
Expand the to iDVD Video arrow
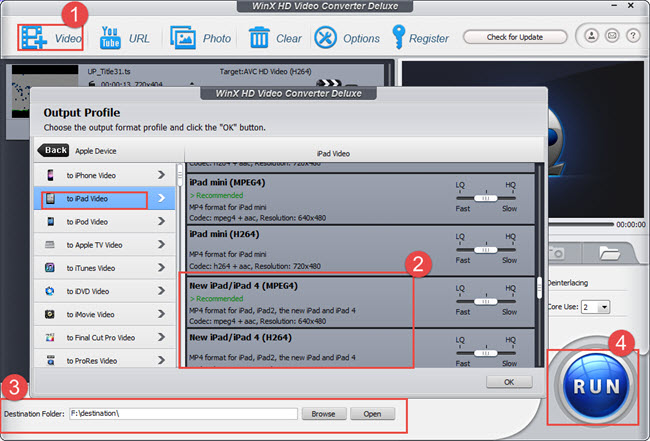pyautogui.click(x=161, y=291)
